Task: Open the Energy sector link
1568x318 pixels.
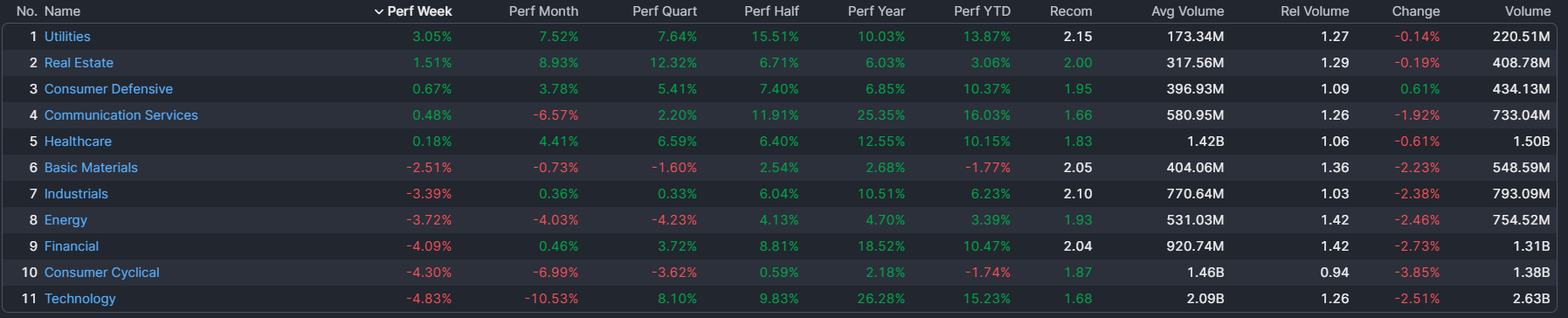Action: pos(66,220)
